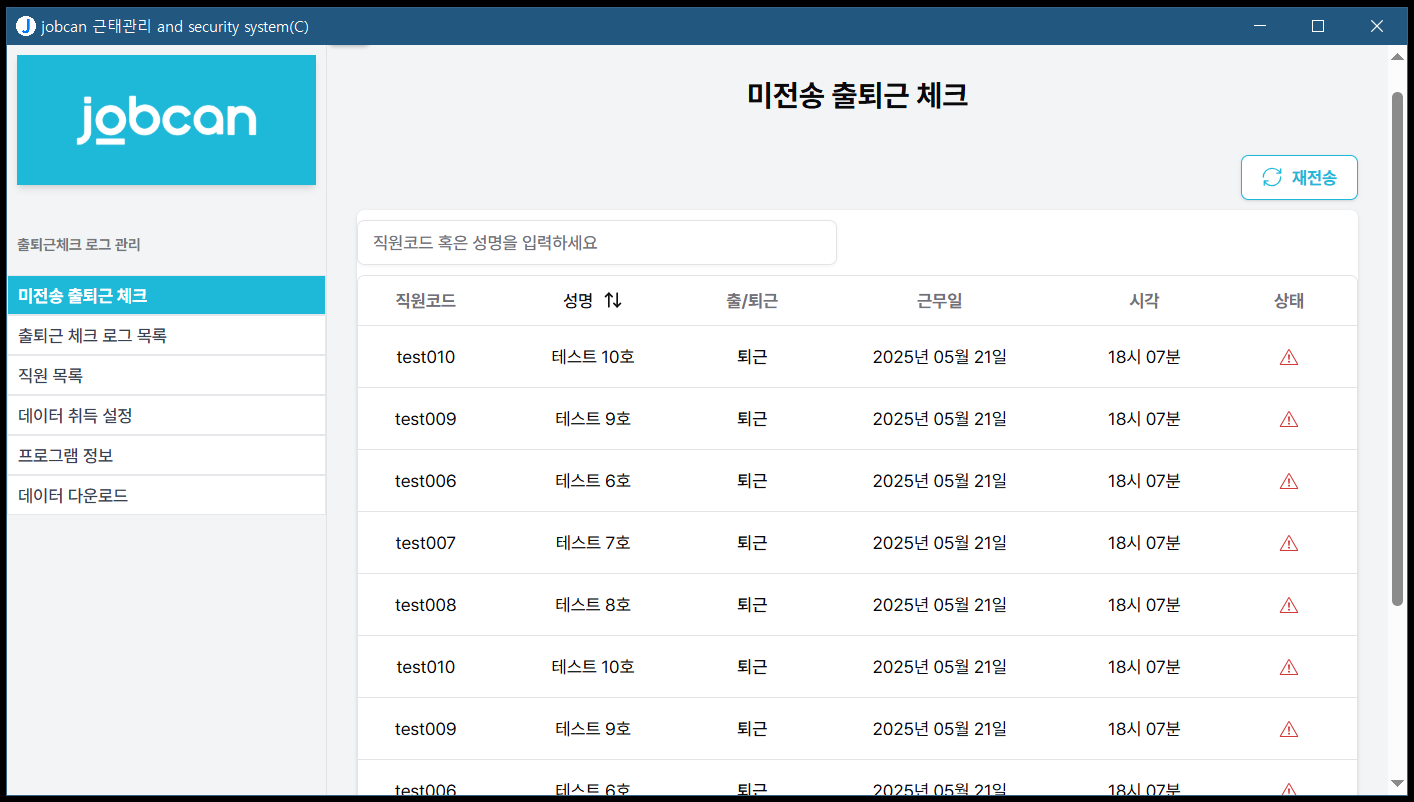The height and width of the screenshot is (802, 1414).
Task: Sort by 성명 using the up-down arrows icon
Action: click(x=613, y=301)
